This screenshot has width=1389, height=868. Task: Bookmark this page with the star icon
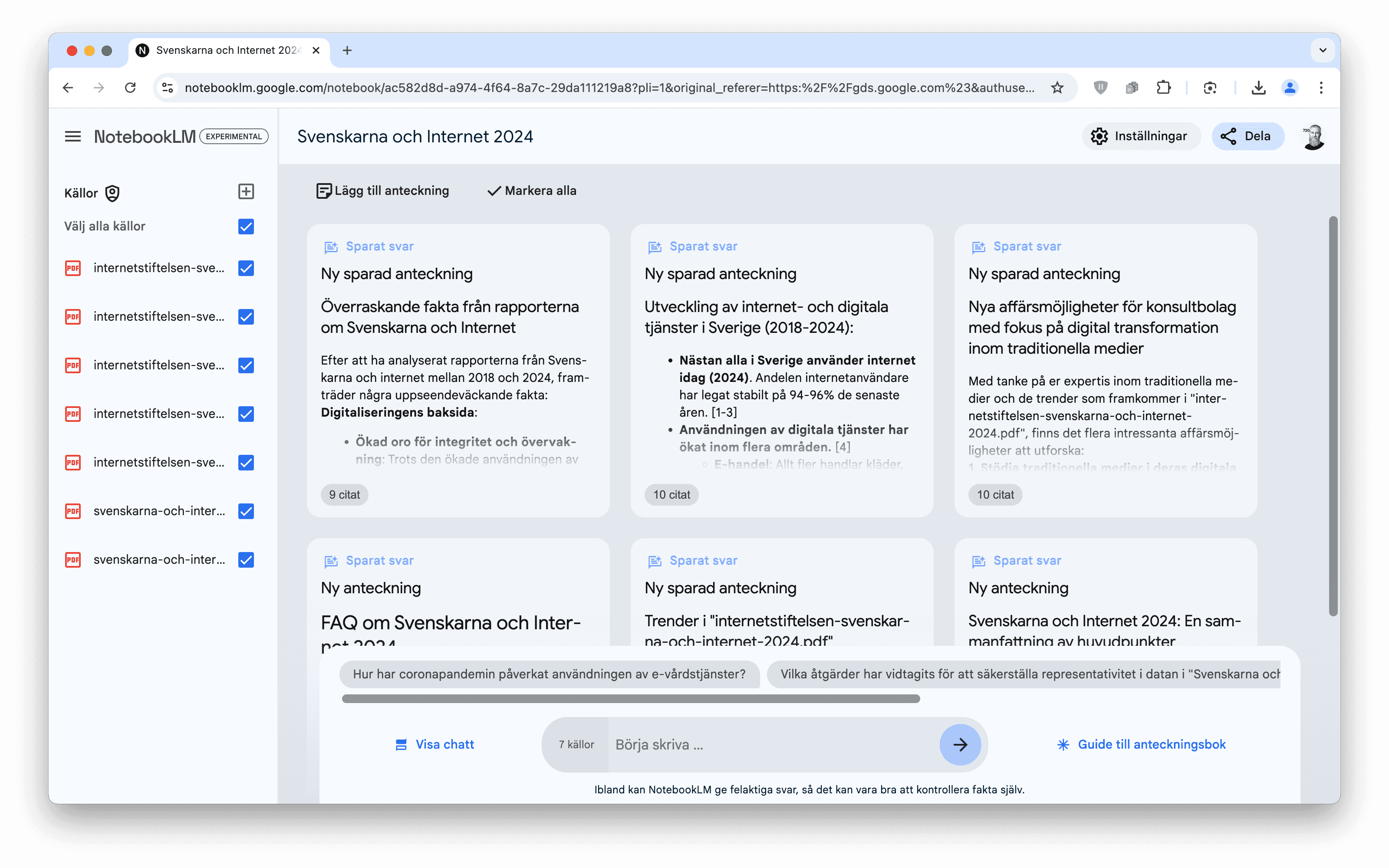(x=1057, y=87)
